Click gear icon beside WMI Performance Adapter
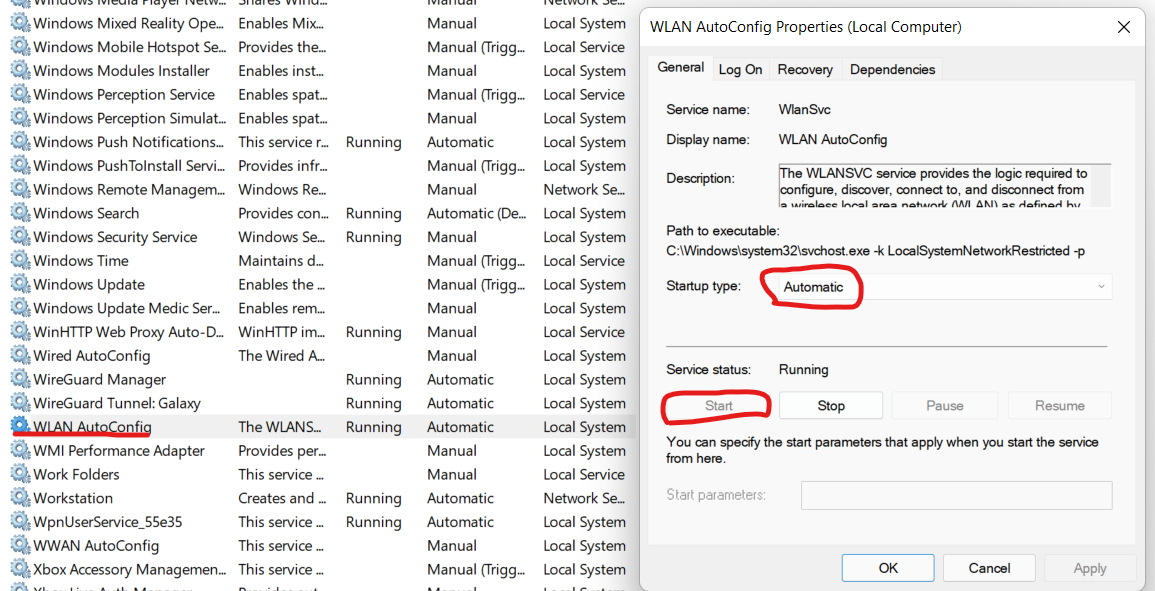This screenshot has width=1155, height=591. click(20, 450)
